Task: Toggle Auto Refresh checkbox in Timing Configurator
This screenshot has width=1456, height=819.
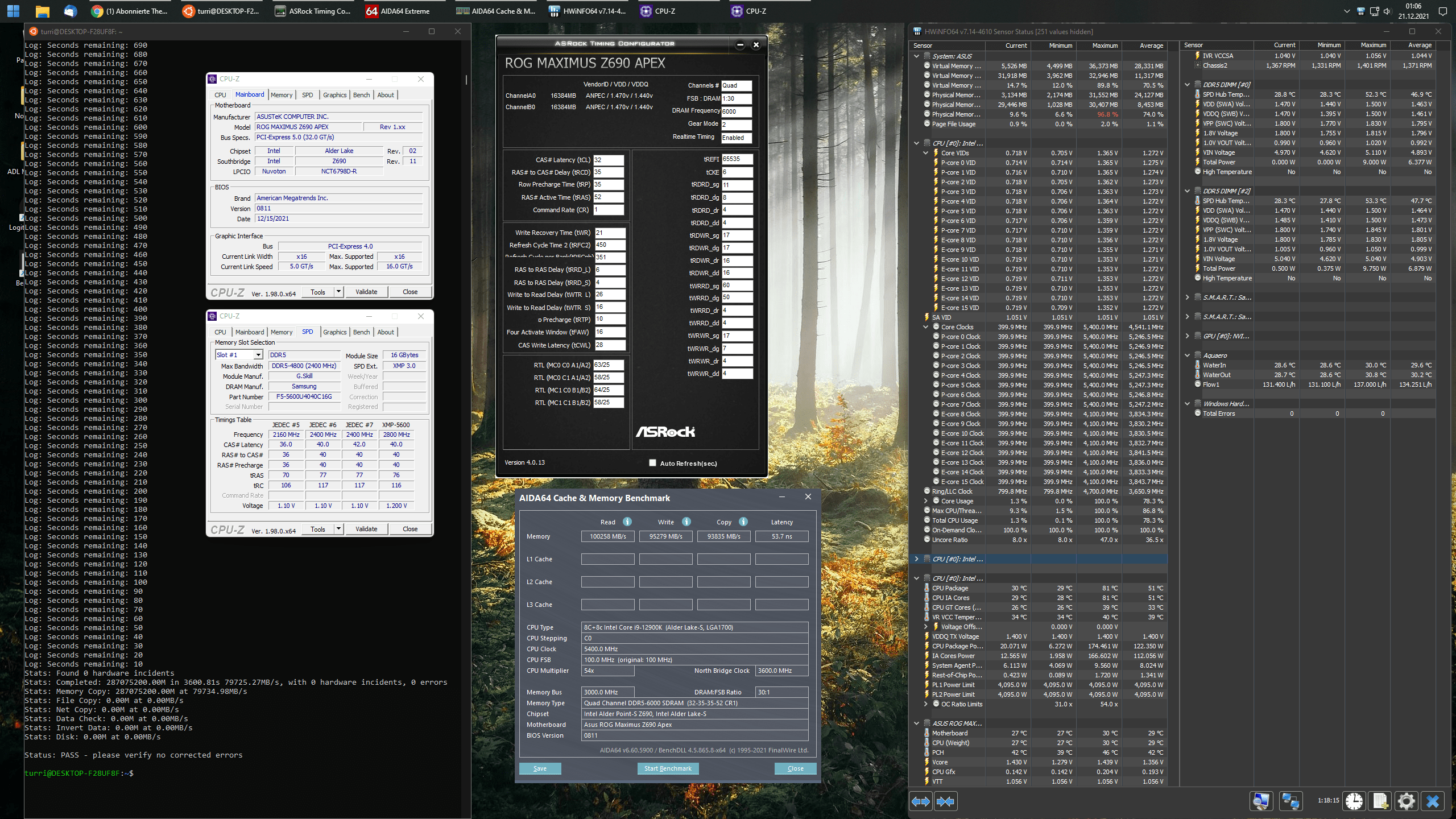Action: click(x=652, y=463)
